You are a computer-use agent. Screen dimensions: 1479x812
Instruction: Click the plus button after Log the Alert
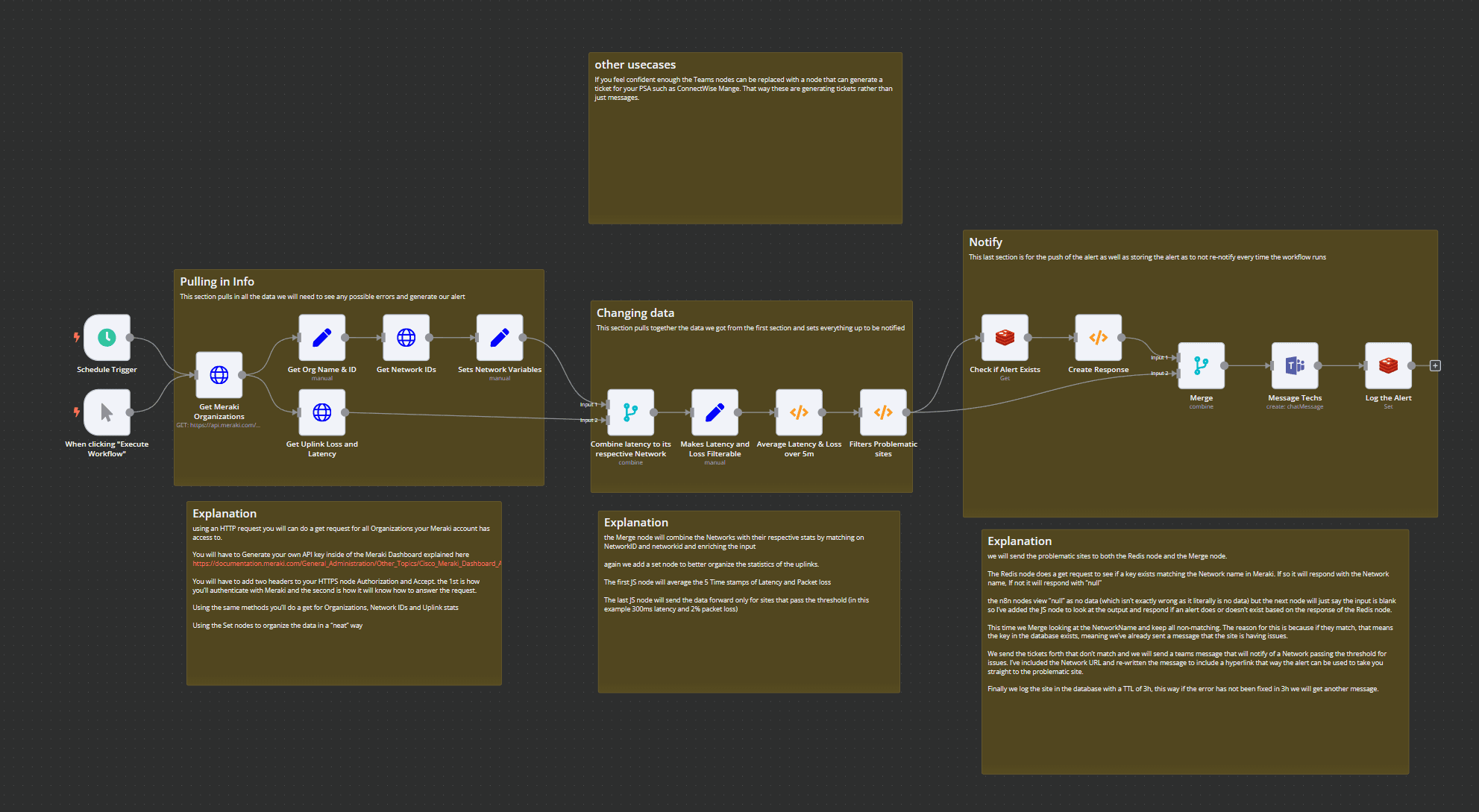point(1435,365)
